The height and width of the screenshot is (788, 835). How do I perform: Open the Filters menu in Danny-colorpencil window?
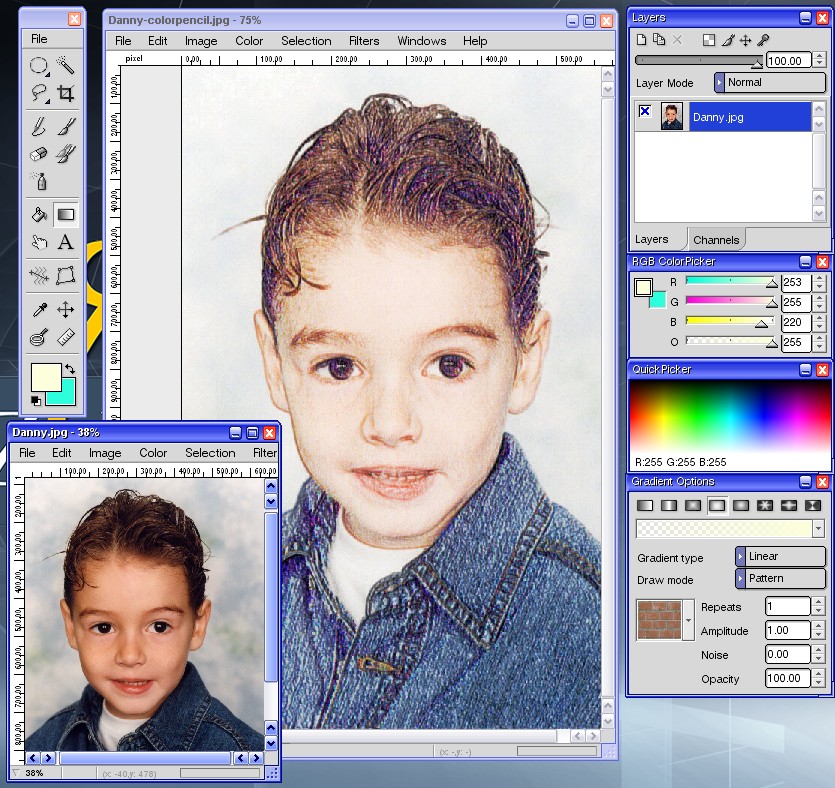[364, 41]
